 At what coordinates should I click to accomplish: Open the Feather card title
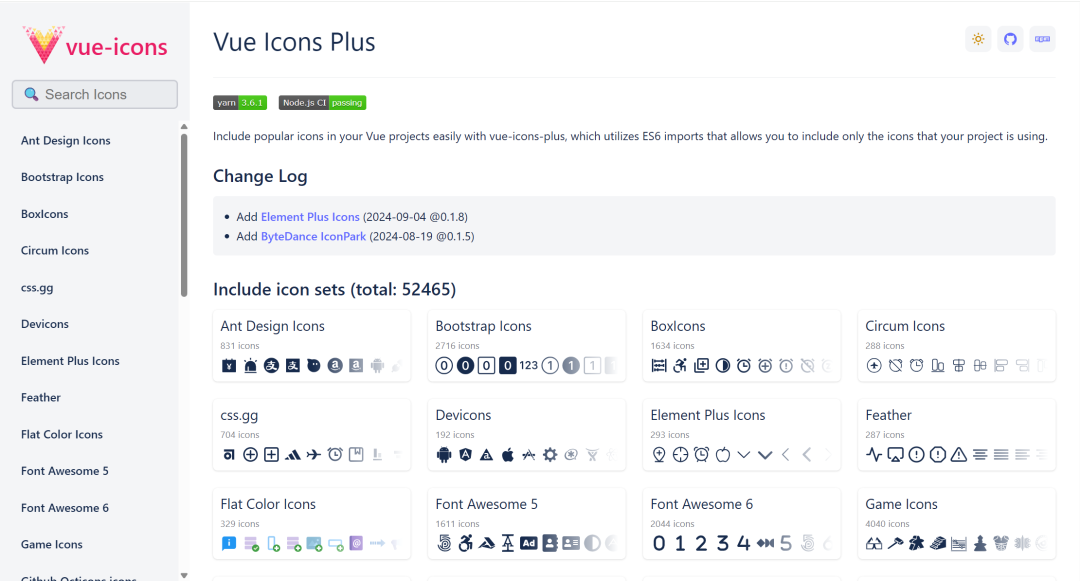click(x=889, y=415)
